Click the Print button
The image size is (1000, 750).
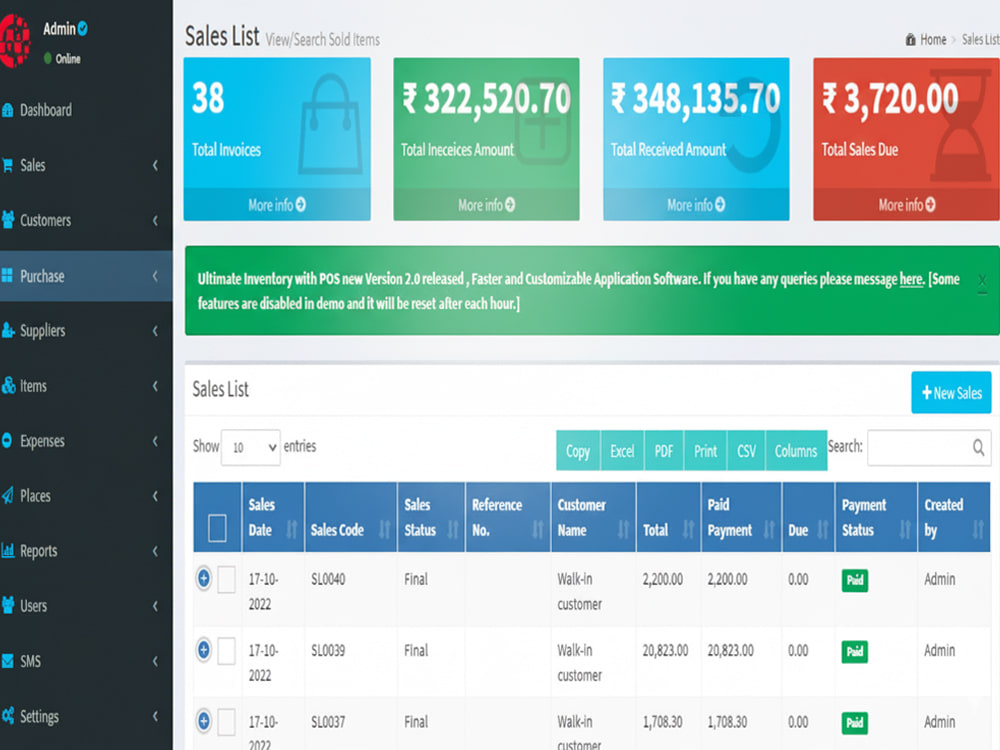pos(705,451)
